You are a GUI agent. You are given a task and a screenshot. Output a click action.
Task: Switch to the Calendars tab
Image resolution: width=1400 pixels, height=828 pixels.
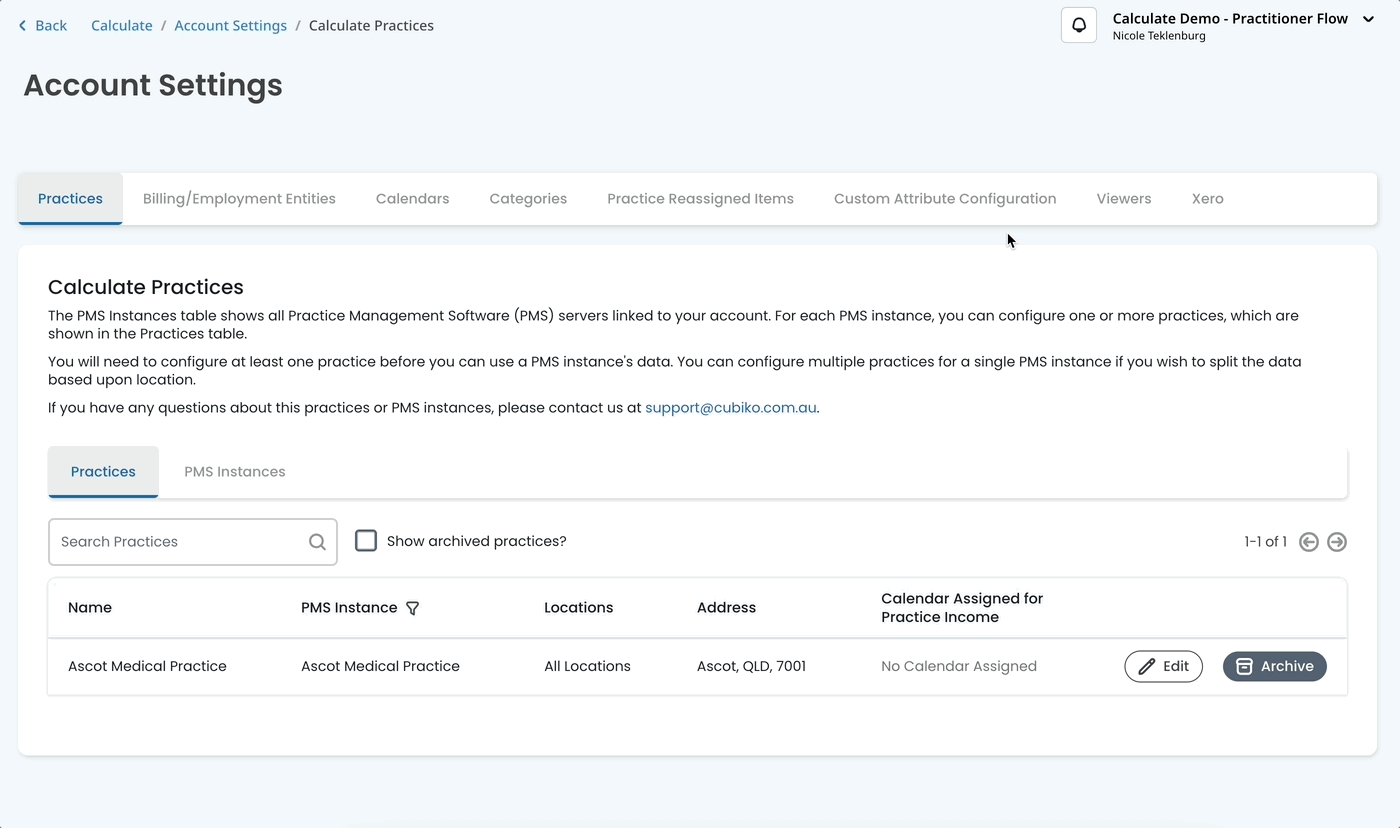tap(412, 199)
